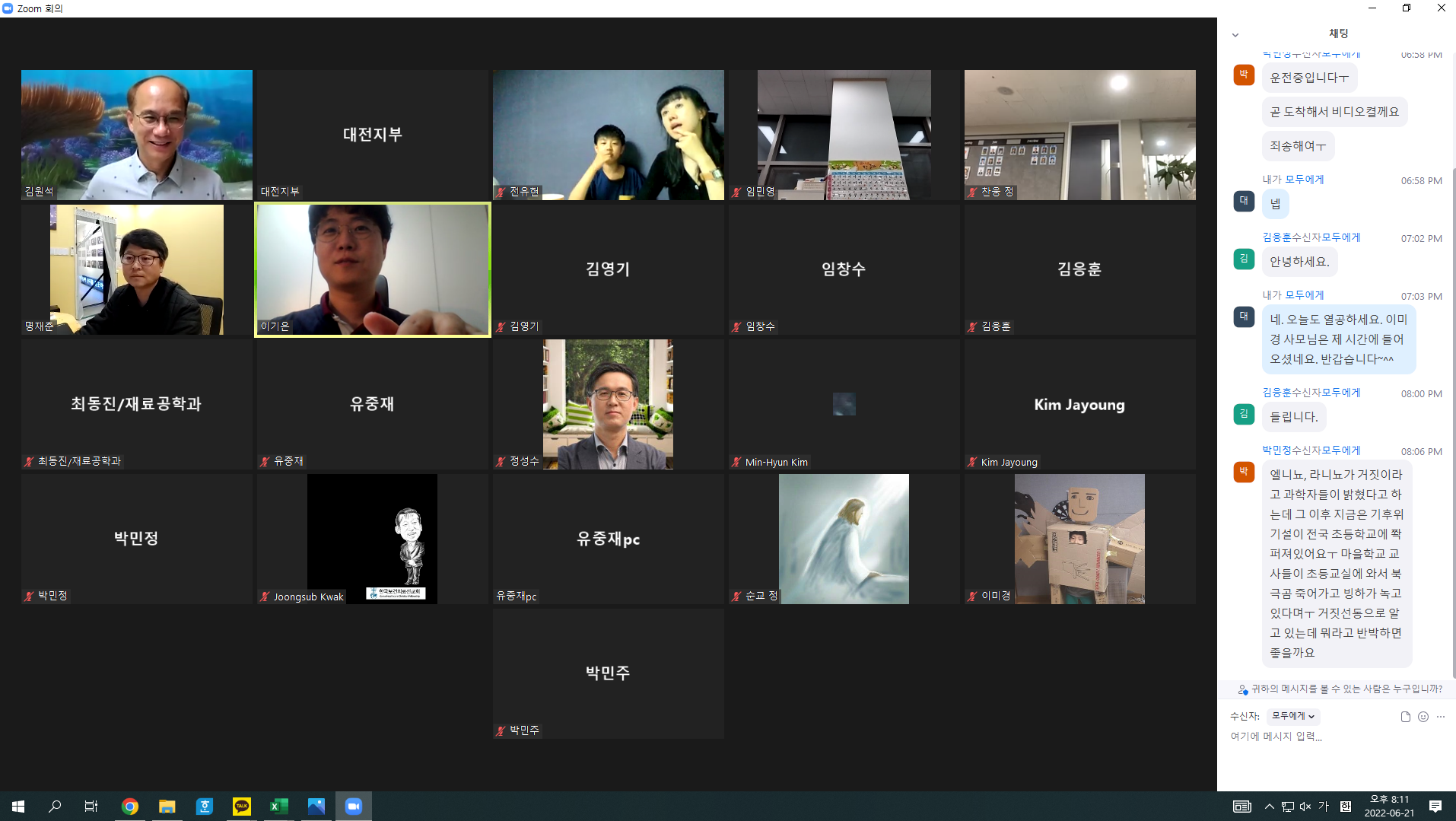
Task: Click the 대전지부 participant tile
Action: pyautogui.click(x=373, y=135)
